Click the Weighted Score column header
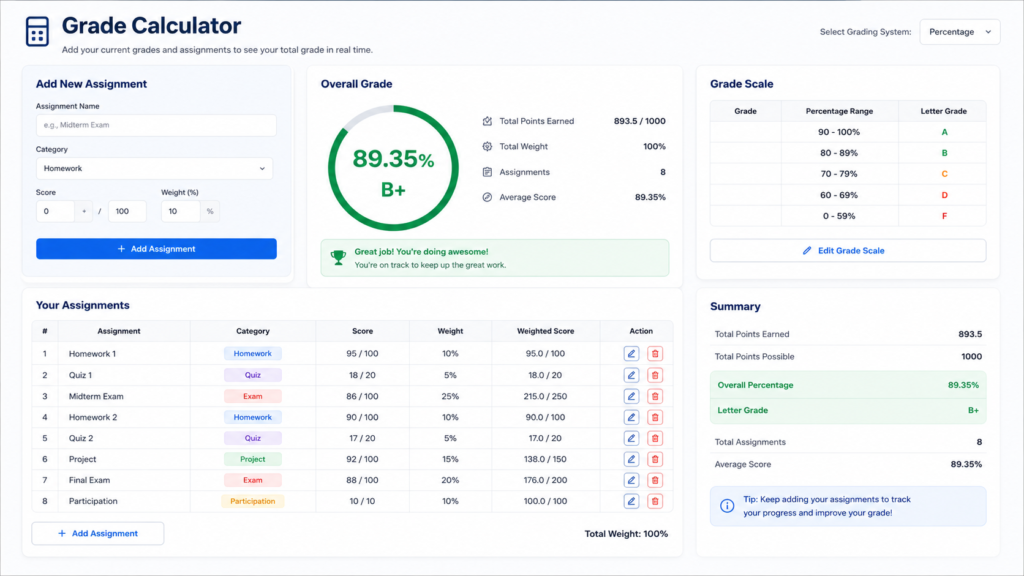 point(545,331)
